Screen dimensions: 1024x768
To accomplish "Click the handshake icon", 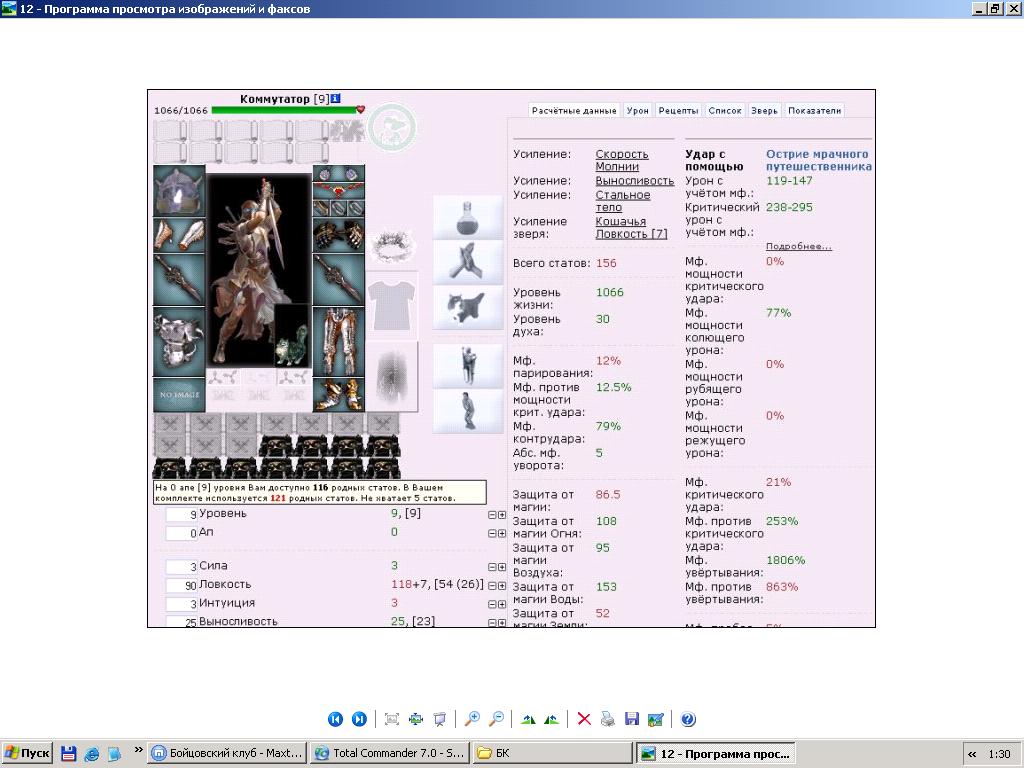I will point(468,262).
